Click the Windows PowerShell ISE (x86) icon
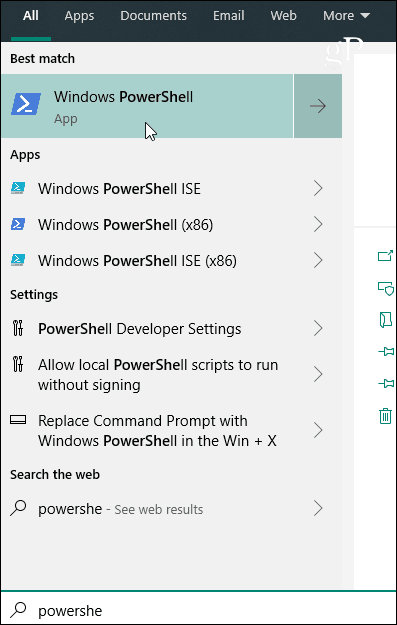This screenshot has height=625, width=397. [x=18, y=260]
